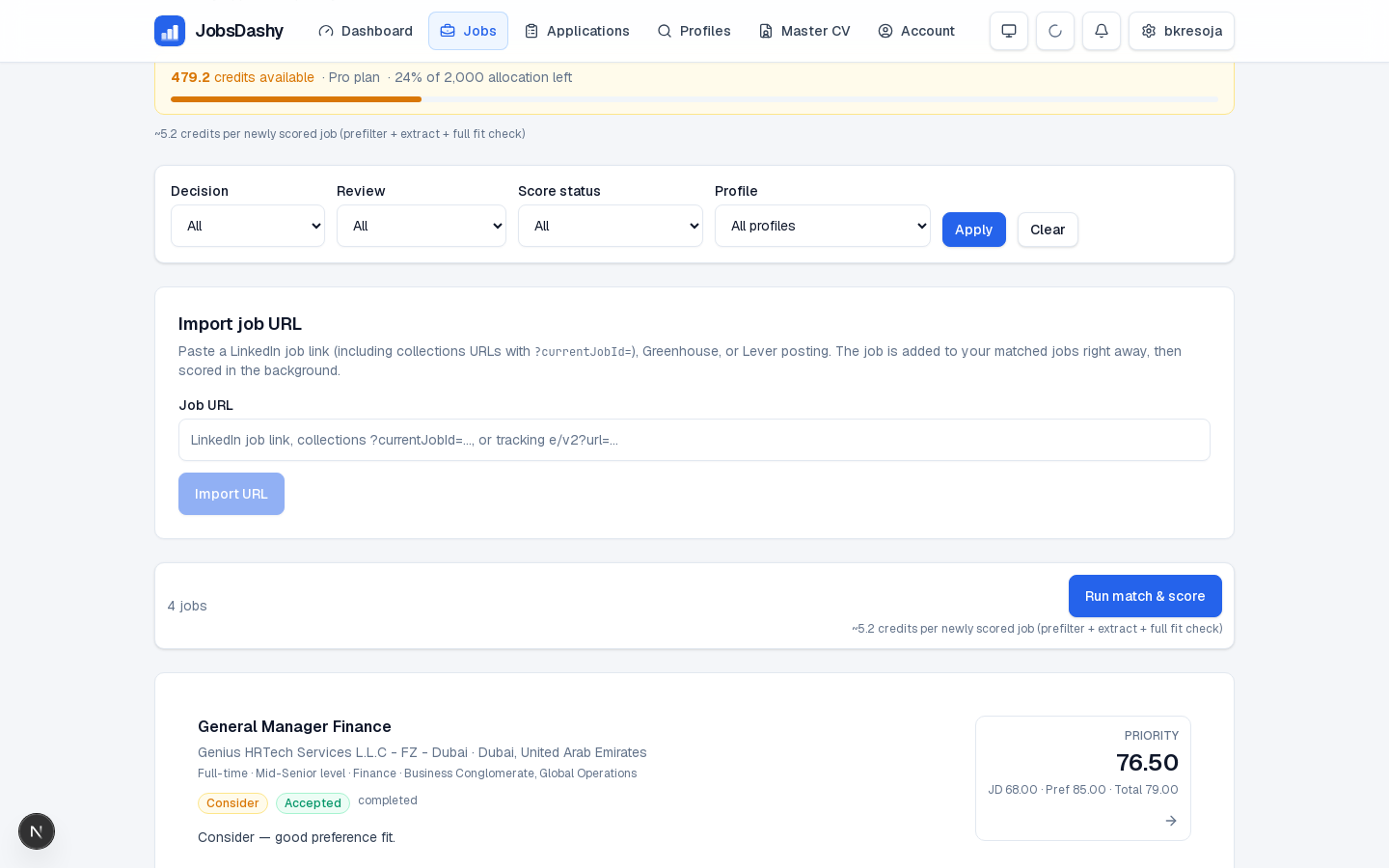The height and width of the screenshot is (868, 1389).
Task: Click the Accepted review badge
Action: [x=313, y=803]
